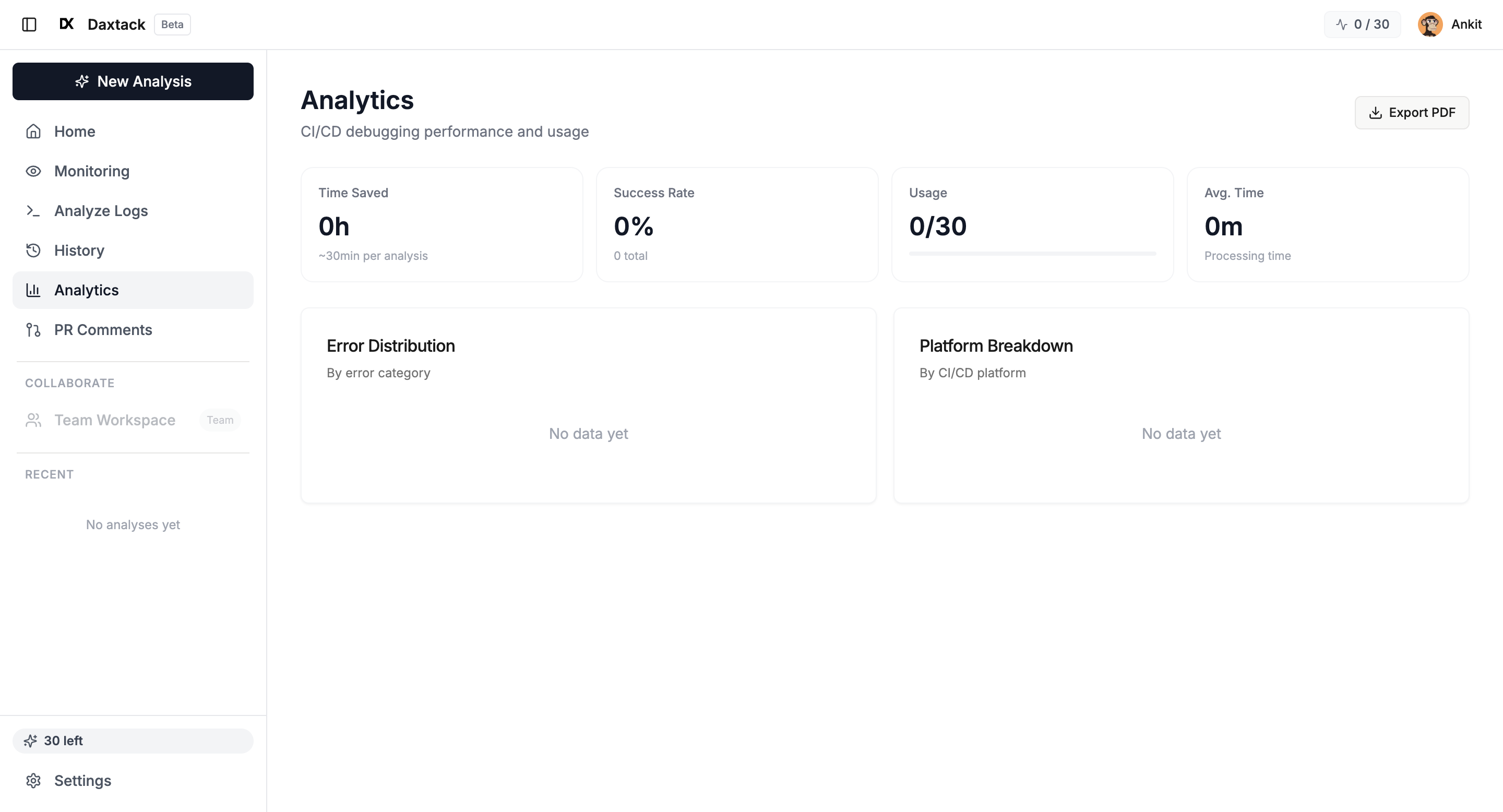Open usage meter showing 0 / 30
This screenshot has height=812, width=1503.
pos(1363,24)
